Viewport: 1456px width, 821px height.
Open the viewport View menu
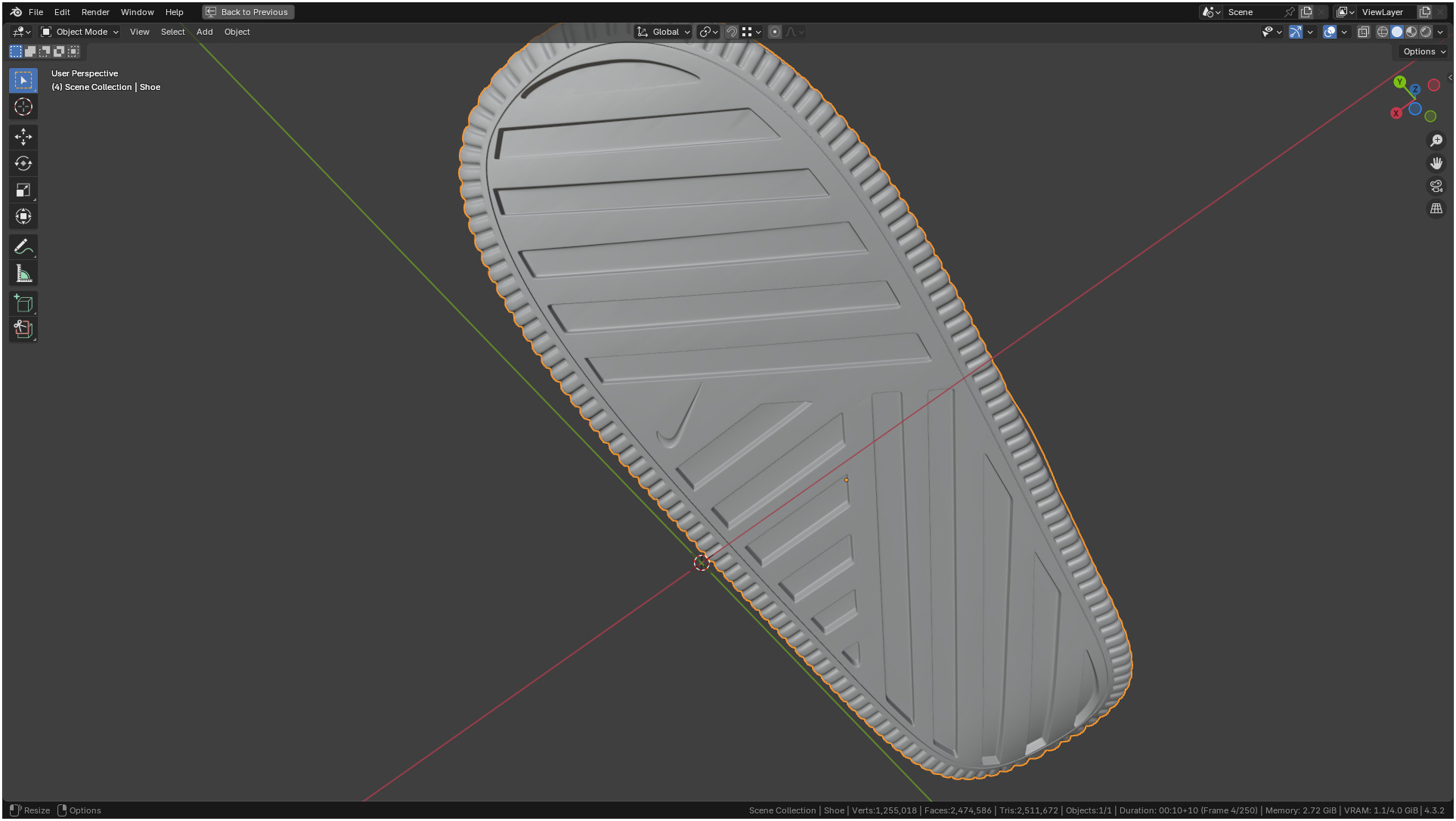[x=139, y=32]
